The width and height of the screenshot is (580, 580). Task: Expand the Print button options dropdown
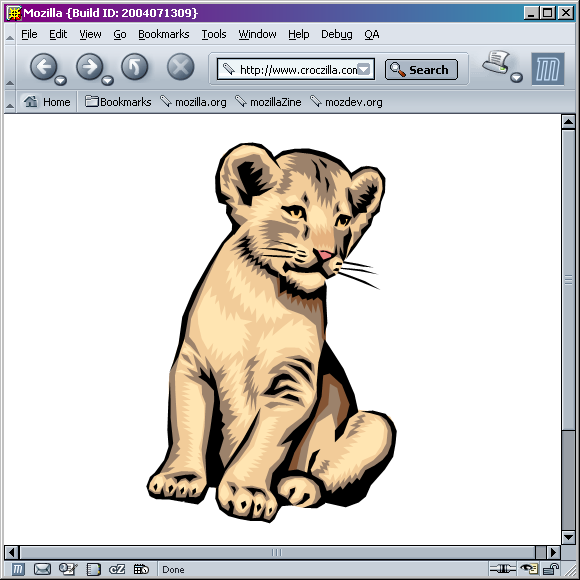tap(517, 77)
